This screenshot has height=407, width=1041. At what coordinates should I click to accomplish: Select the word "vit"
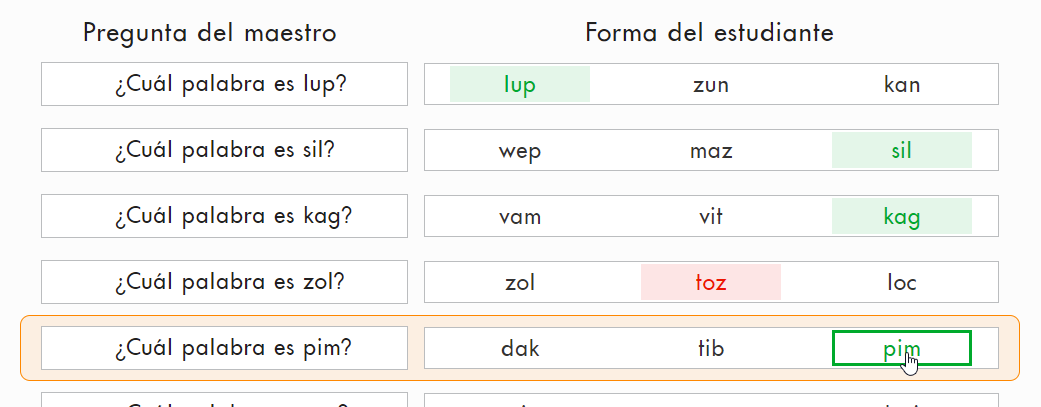point(711,216)
